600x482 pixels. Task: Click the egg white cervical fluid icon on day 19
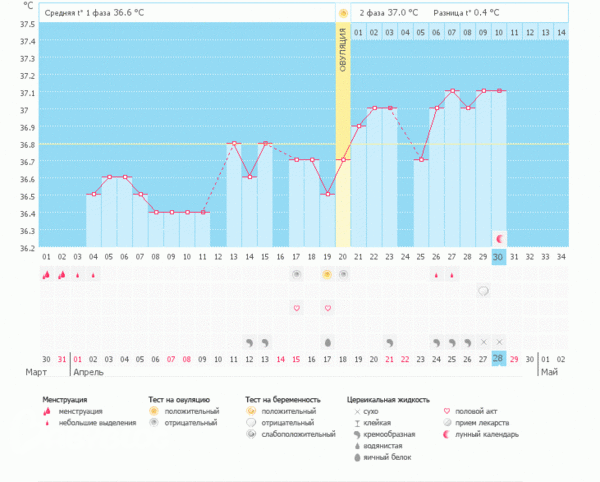coord(328,342)
